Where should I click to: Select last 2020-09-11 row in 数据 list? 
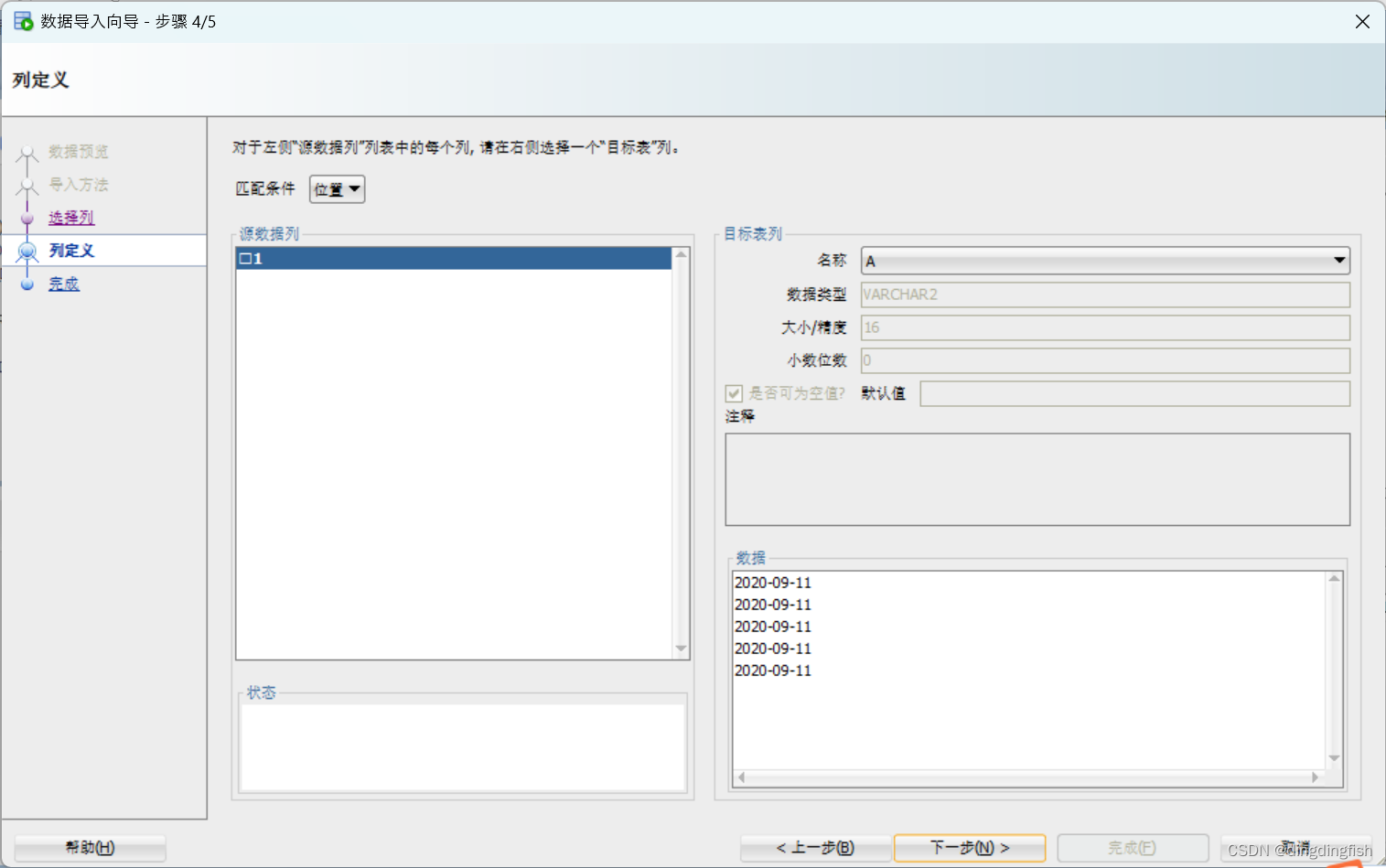[x=773, y=670]
